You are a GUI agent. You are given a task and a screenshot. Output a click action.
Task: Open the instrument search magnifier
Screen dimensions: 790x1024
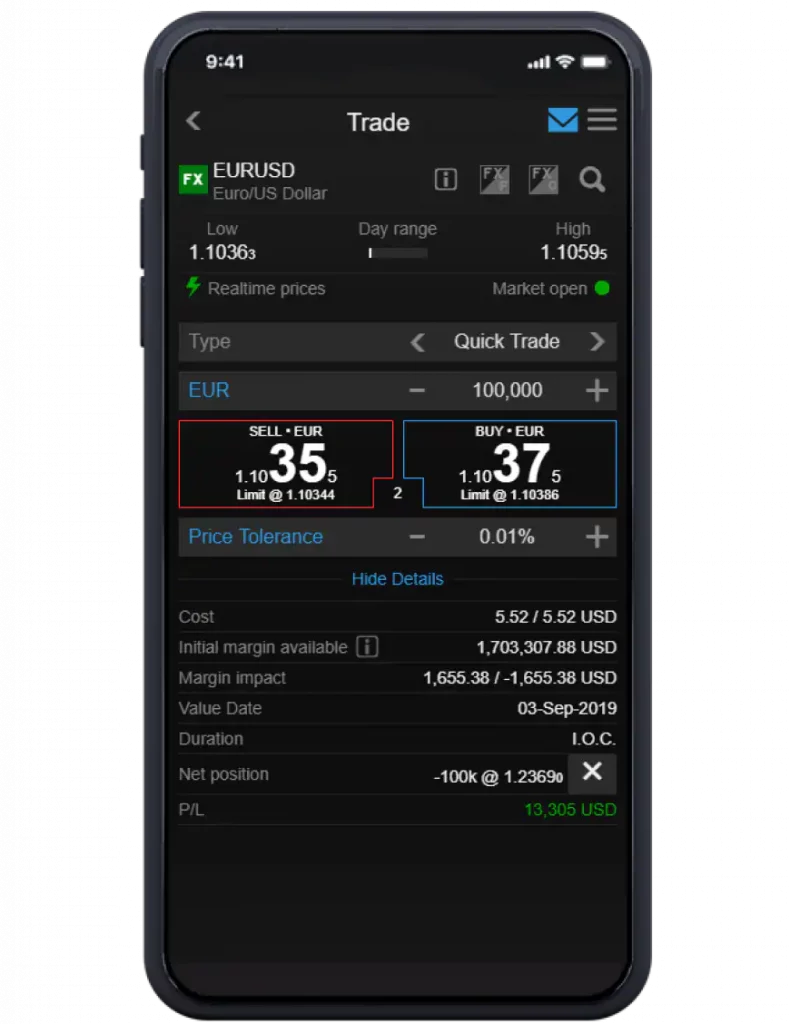592,179
